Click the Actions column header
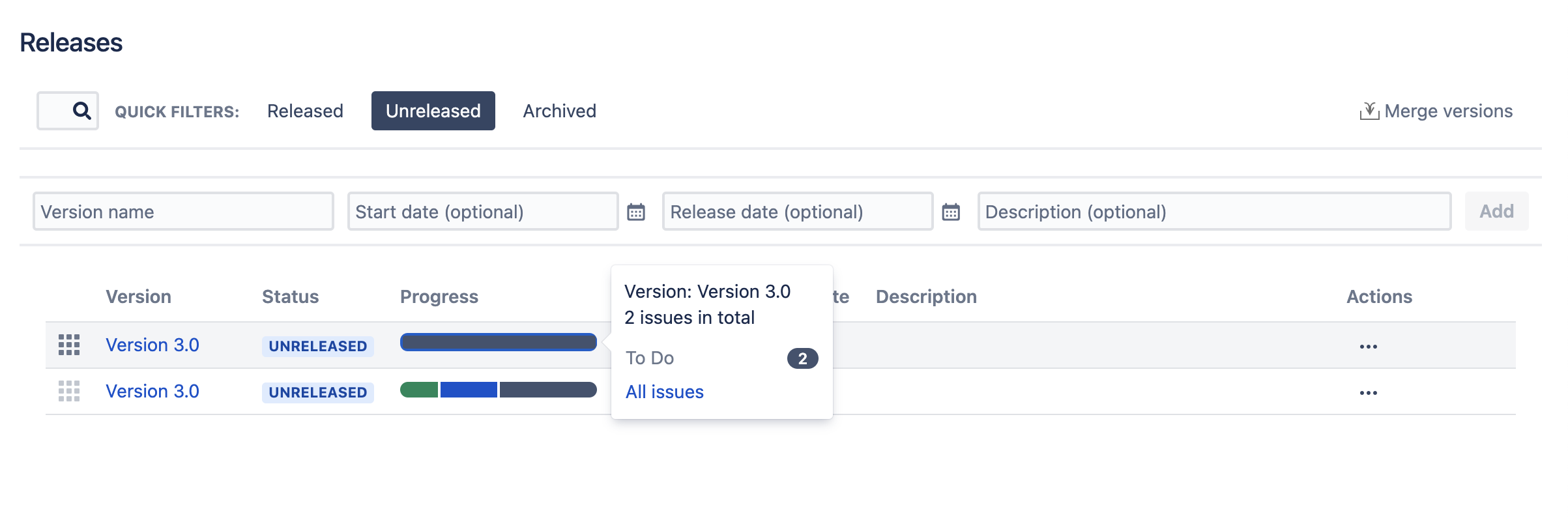The height and width of the screenshot is (520, 1568). point(1380,296)
